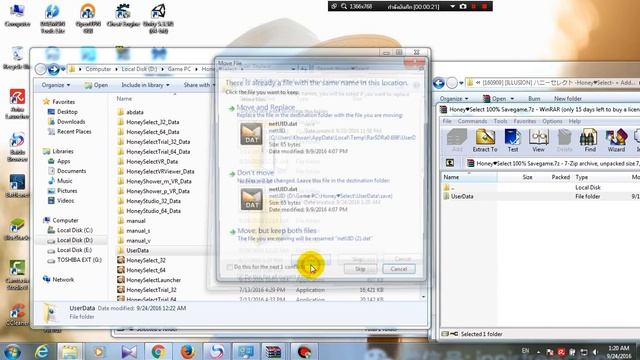
Task: Select the UserData folder in WinRAR list
Action: point(462,196)
